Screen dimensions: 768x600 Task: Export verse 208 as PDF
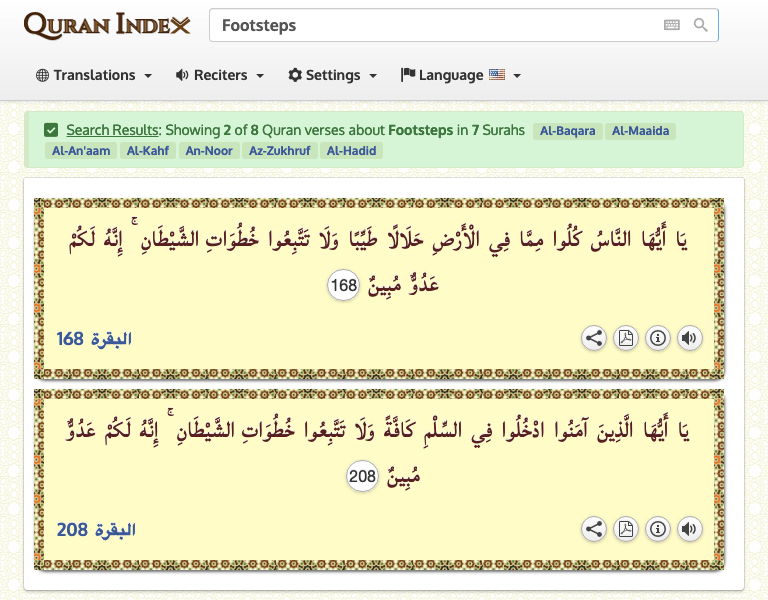[x=625, y=529]
